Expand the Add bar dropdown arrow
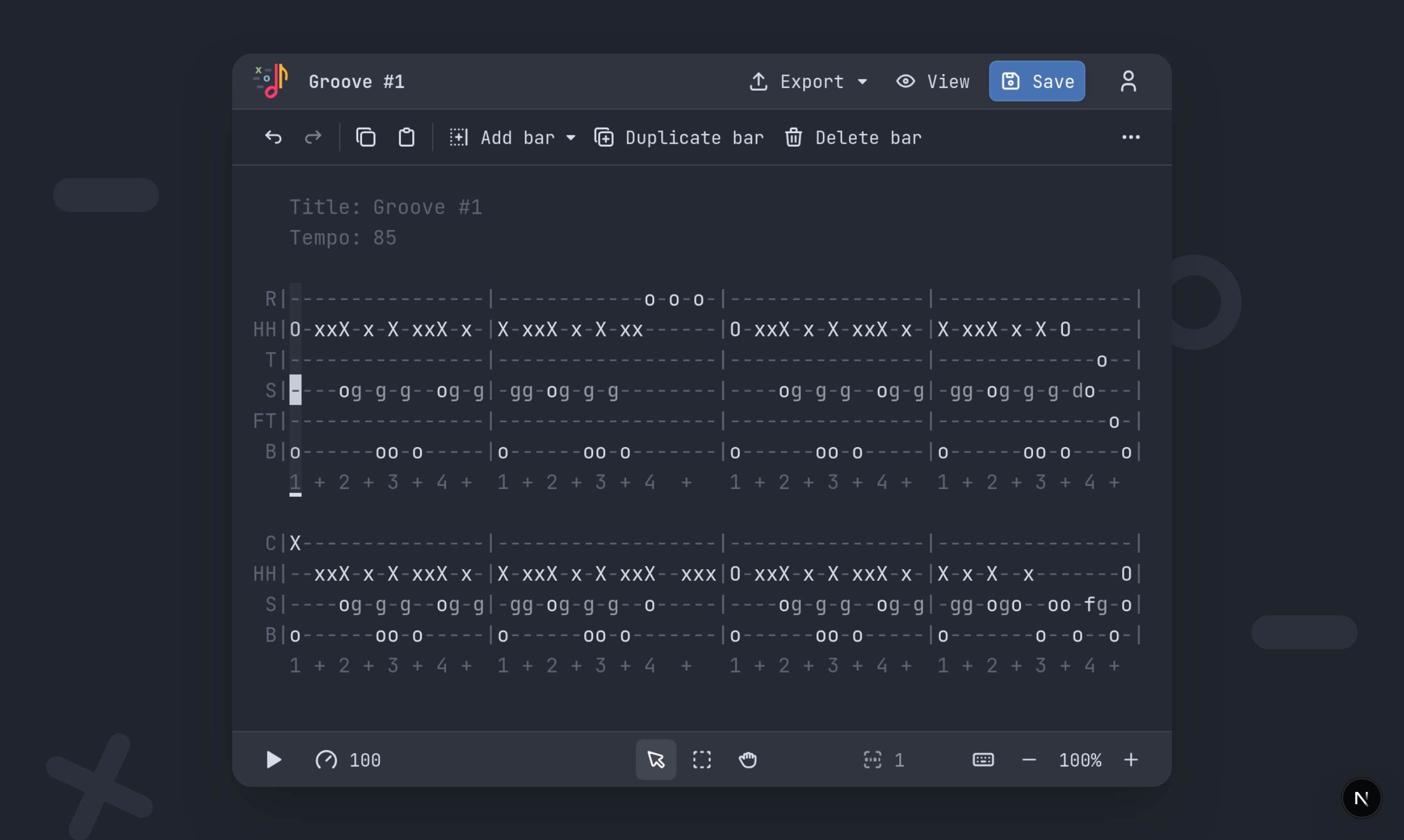The height and width of the screenshot is (840, 1404). click(570, 138)
